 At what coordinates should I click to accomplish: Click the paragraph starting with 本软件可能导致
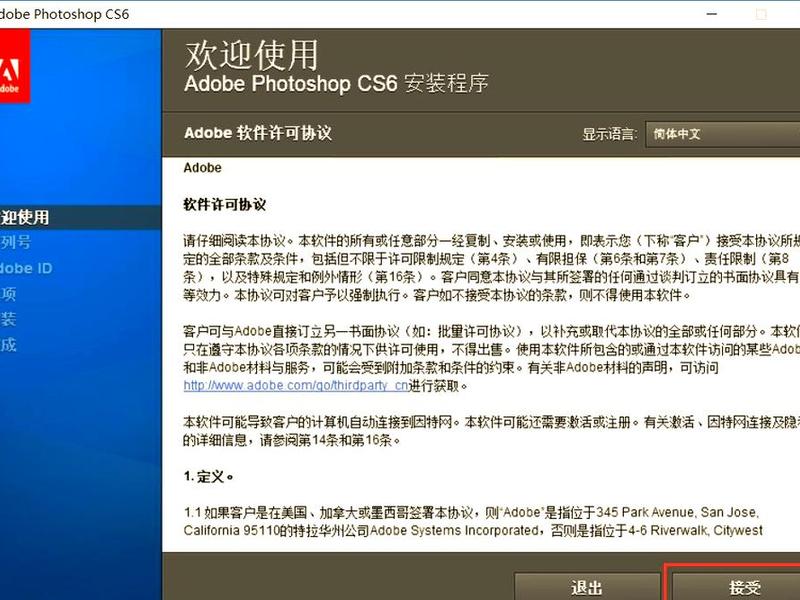coord(491,431)
